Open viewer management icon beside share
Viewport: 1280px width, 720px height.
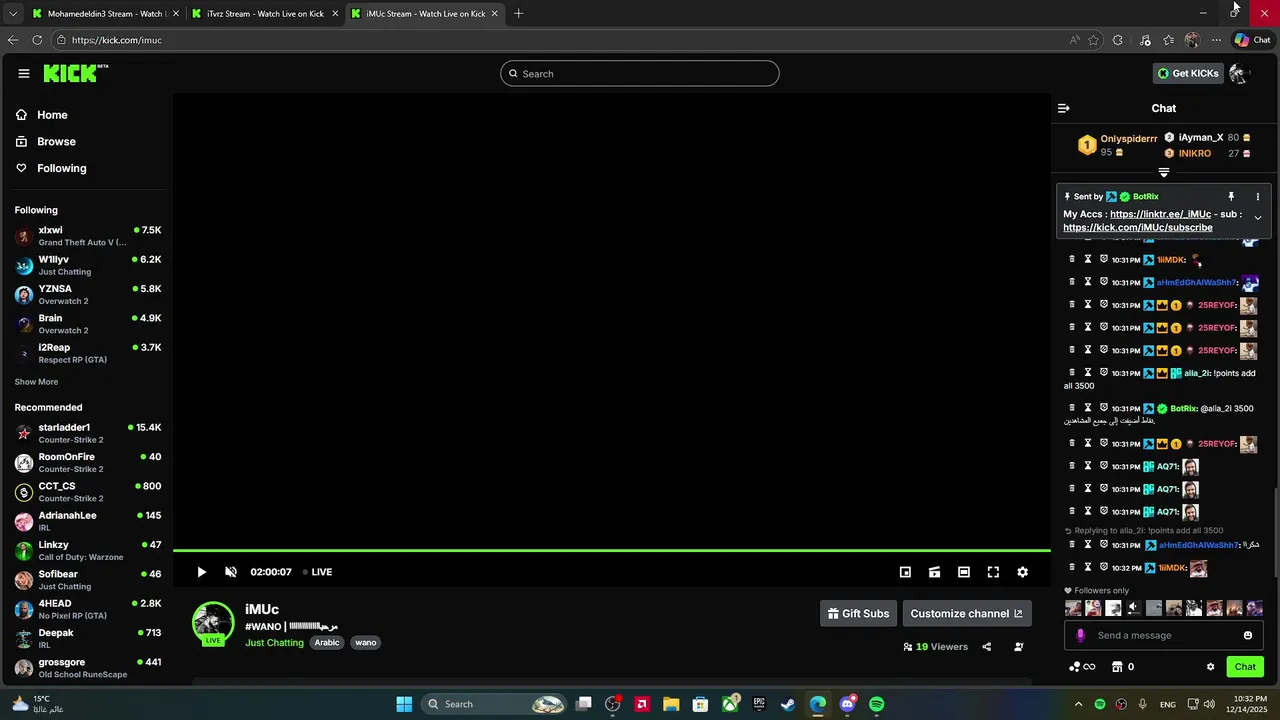coord(1018,647)
